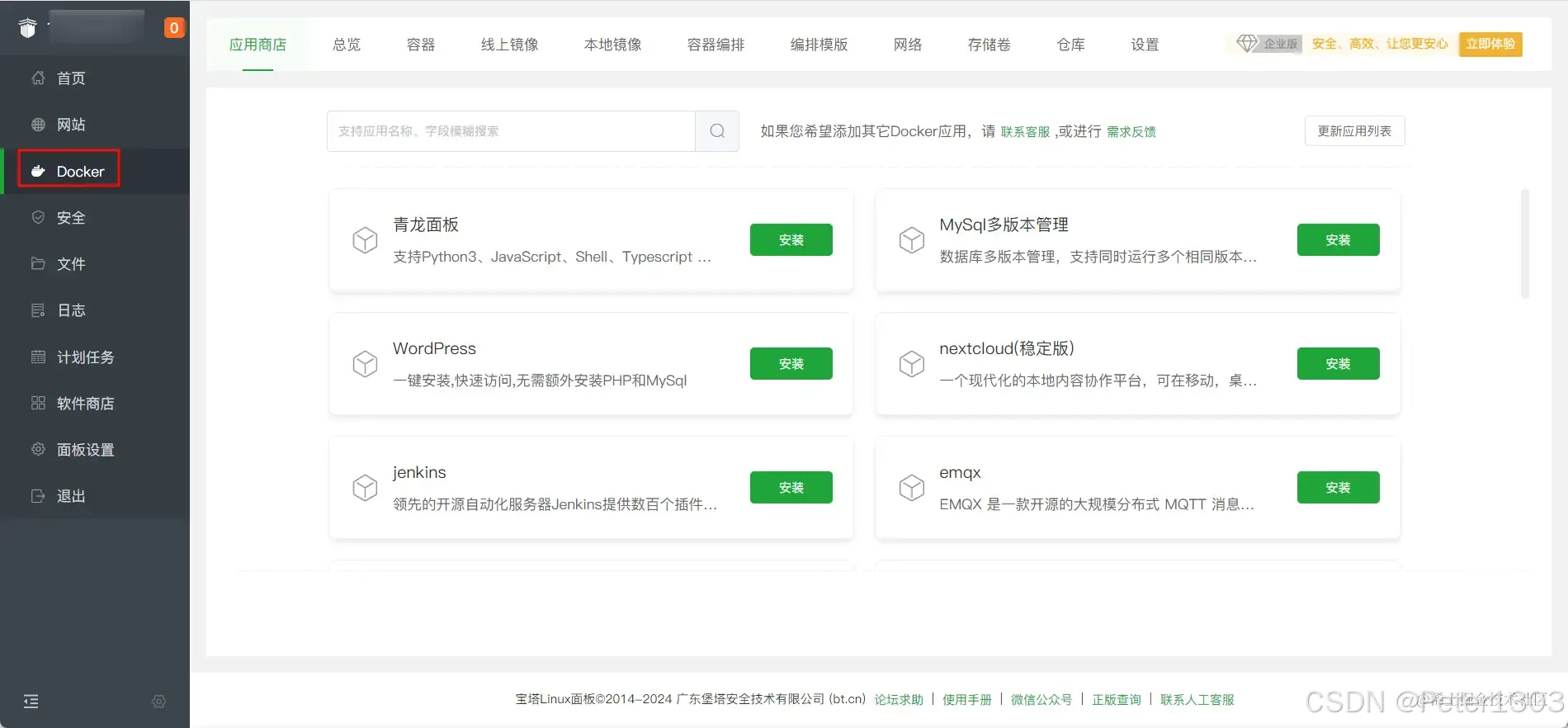This screenshot has width=1568, height=728.
Task: Click the grid icon beside 软件商店
Action: [x=38, y=403]
